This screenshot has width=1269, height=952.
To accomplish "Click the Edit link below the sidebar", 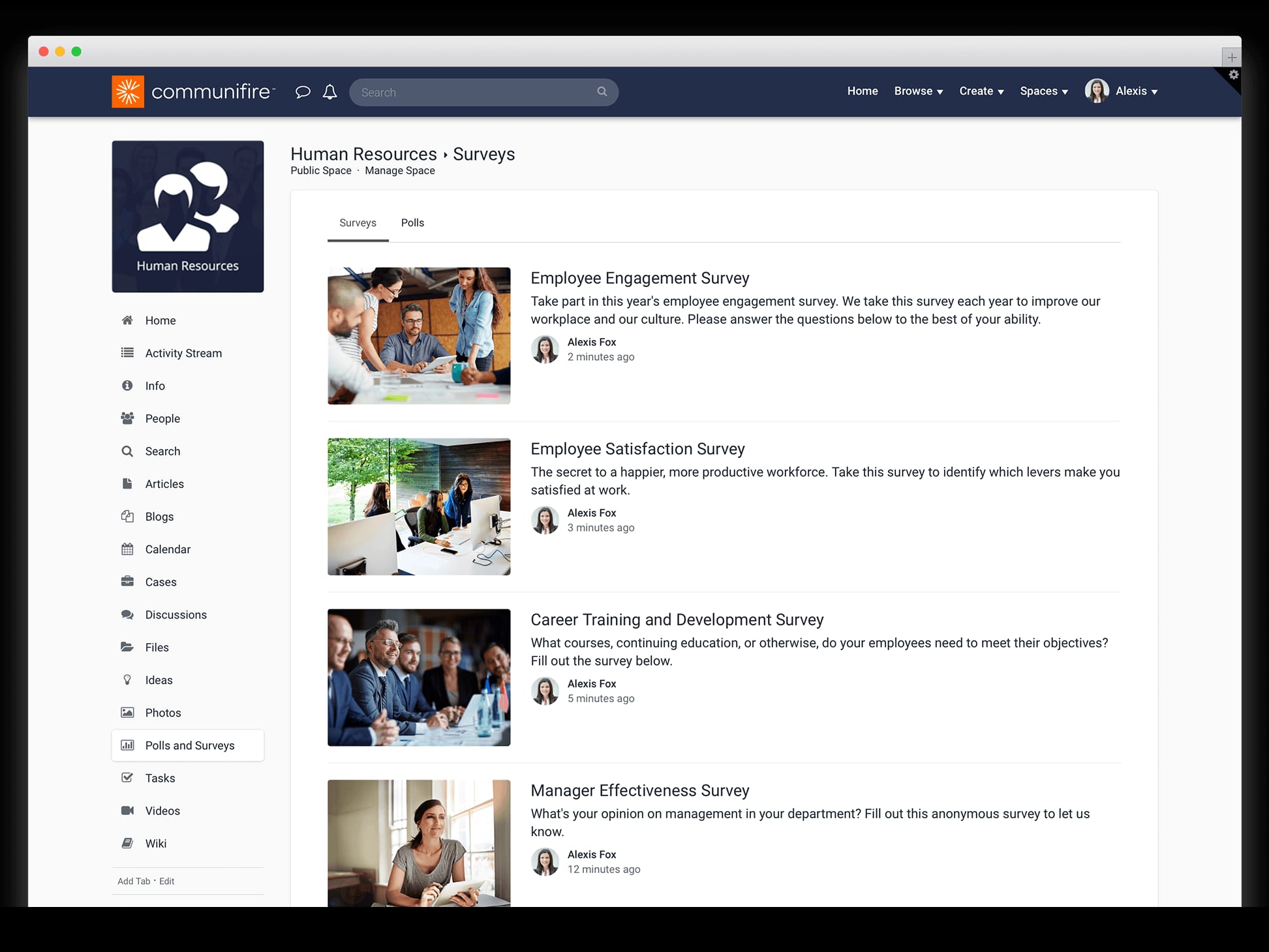I will tap(167, 881).
